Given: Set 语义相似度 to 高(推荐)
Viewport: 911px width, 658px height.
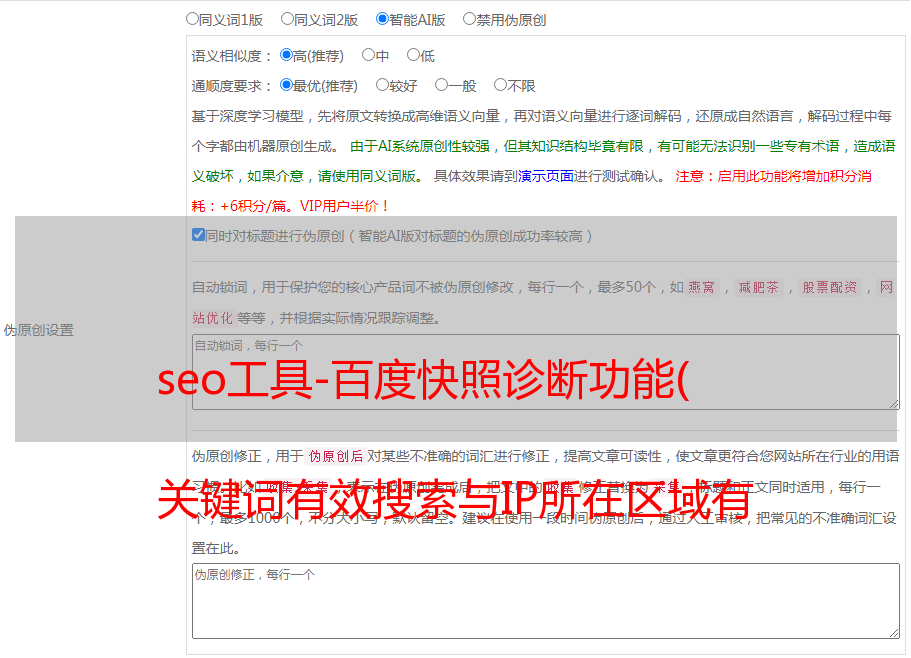Looking at the screenshot, I should point(286,55).
